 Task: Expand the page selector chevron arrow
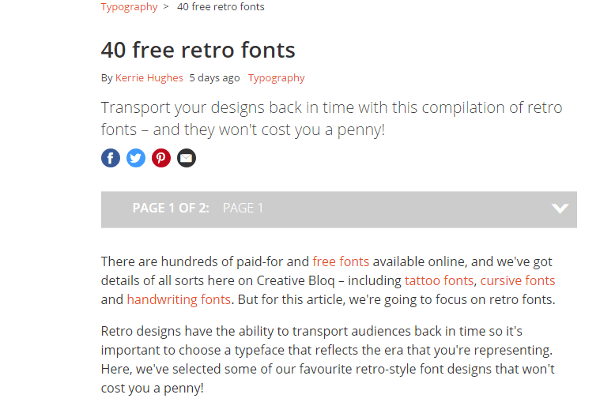click(x=559, y=208)
